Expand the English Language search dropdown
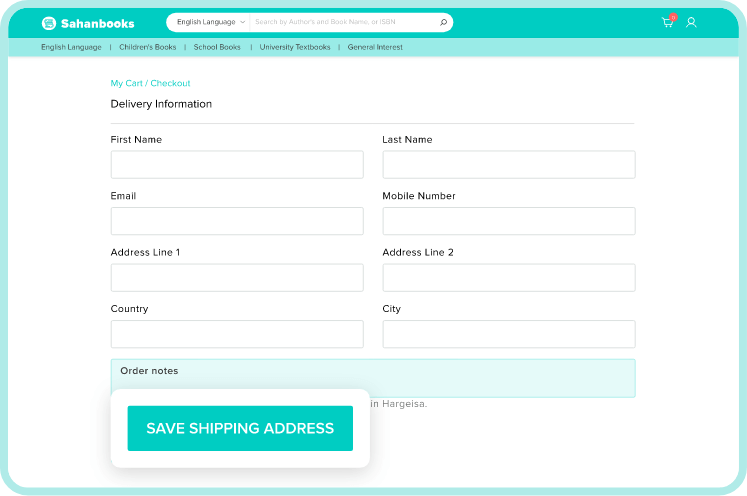The height and width of the screenshot is (496, 747). 210,22
